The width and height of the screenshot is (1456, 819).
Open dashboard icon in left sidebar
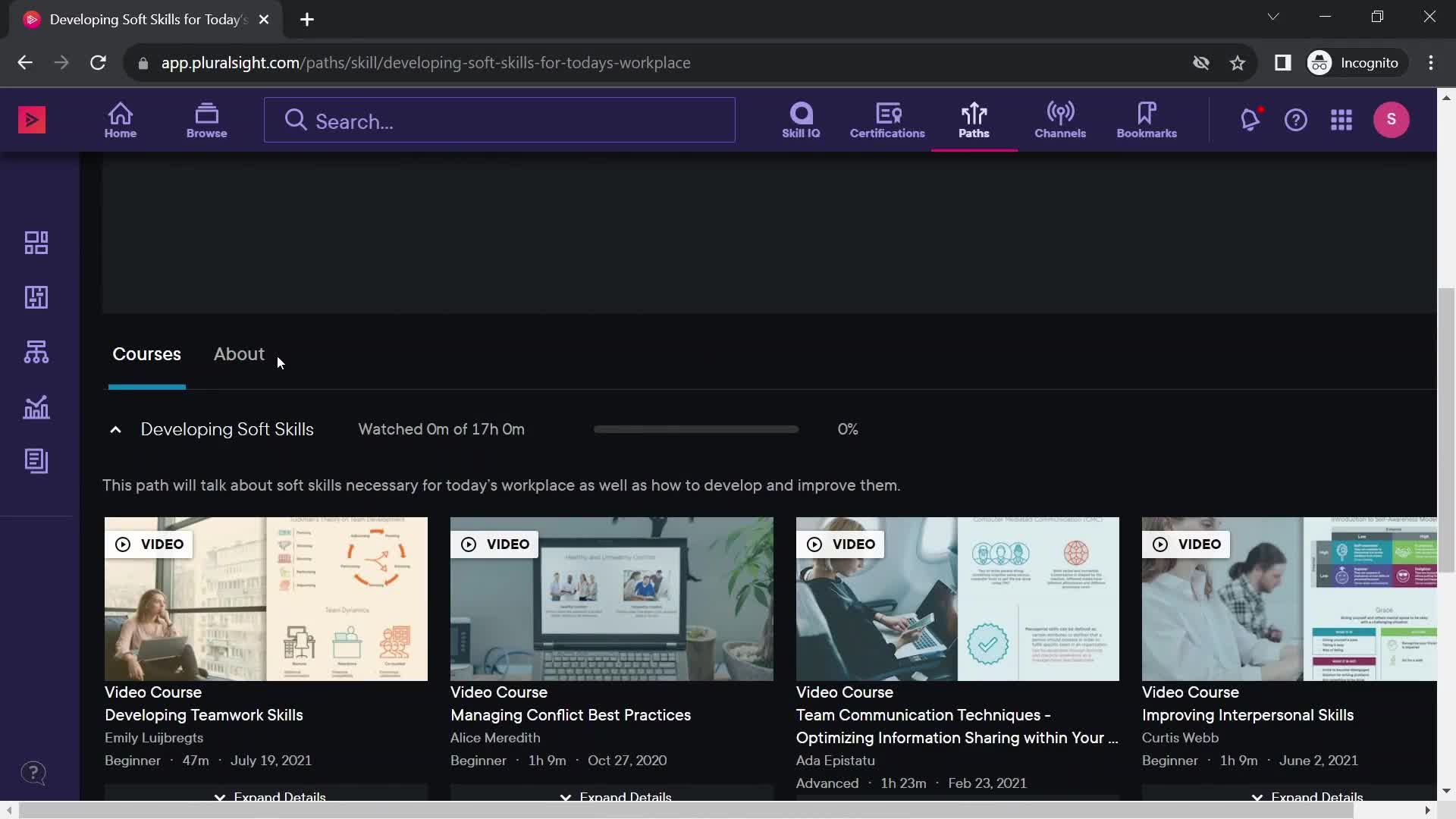click(36, 243)
